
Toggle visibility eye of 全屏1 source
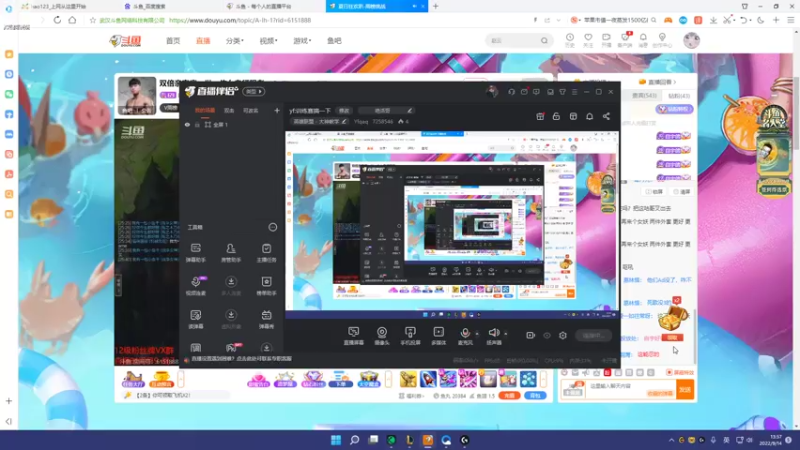[187, 124]
